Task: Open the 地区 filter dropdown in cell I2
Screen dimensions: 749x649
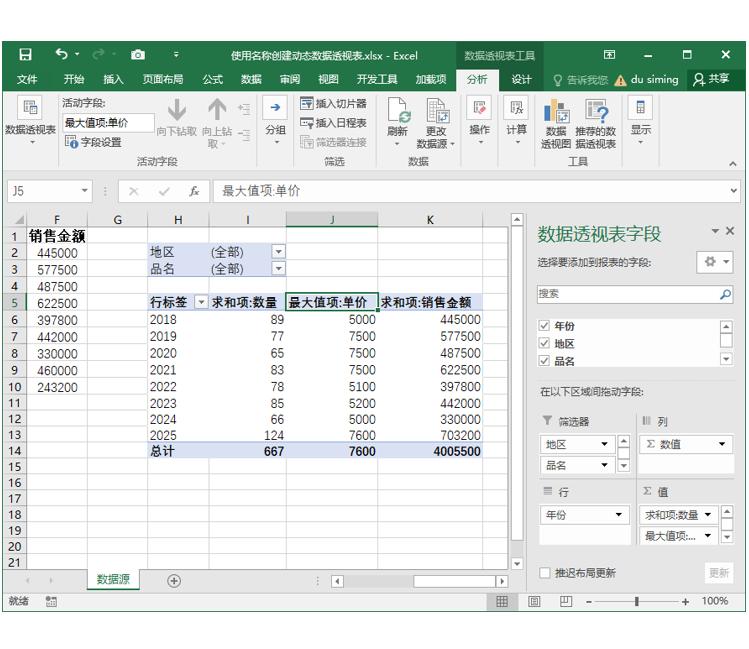Action: [x=278, y=252]
